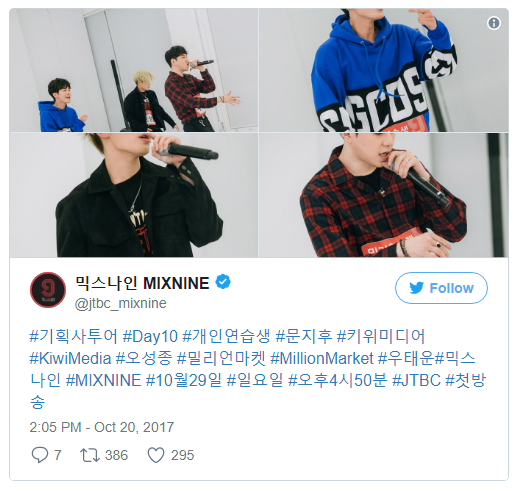View the blue hoodie photo
This screenshot has width=518, height=491.
[384, 70]
